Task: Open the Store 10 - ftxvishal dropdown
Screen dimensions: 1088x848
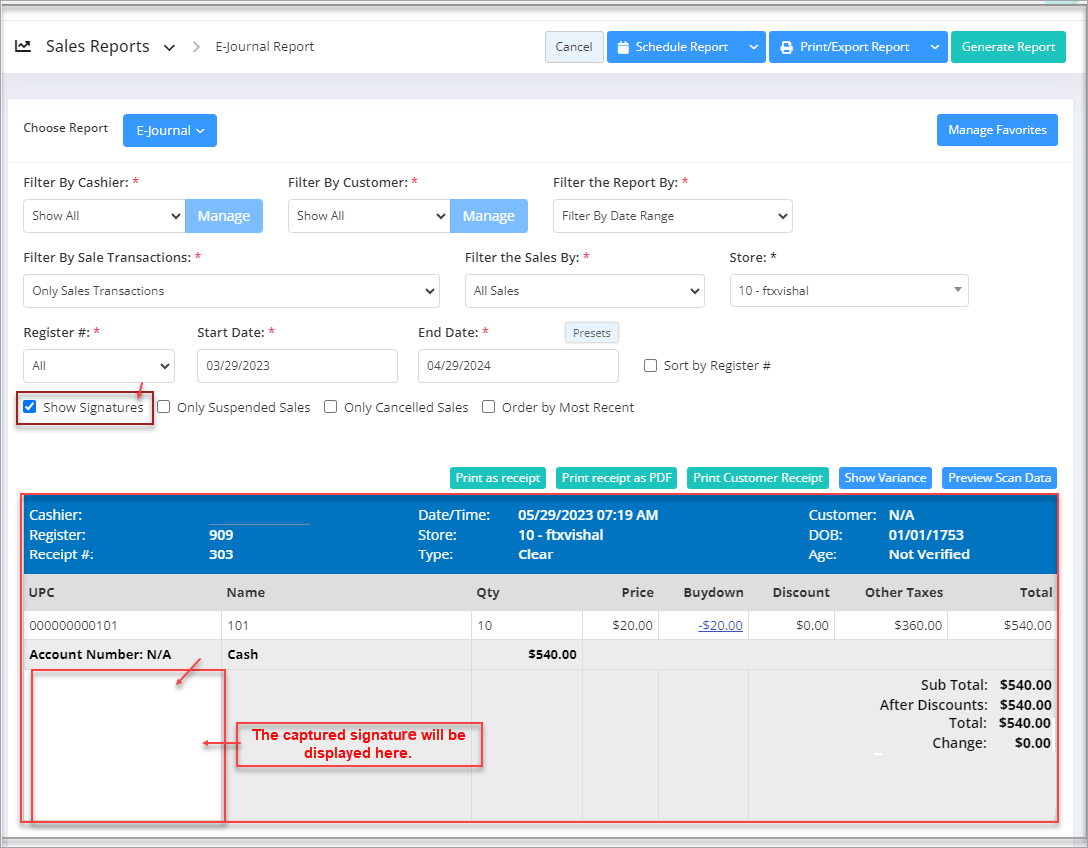Action: point(849,291)
